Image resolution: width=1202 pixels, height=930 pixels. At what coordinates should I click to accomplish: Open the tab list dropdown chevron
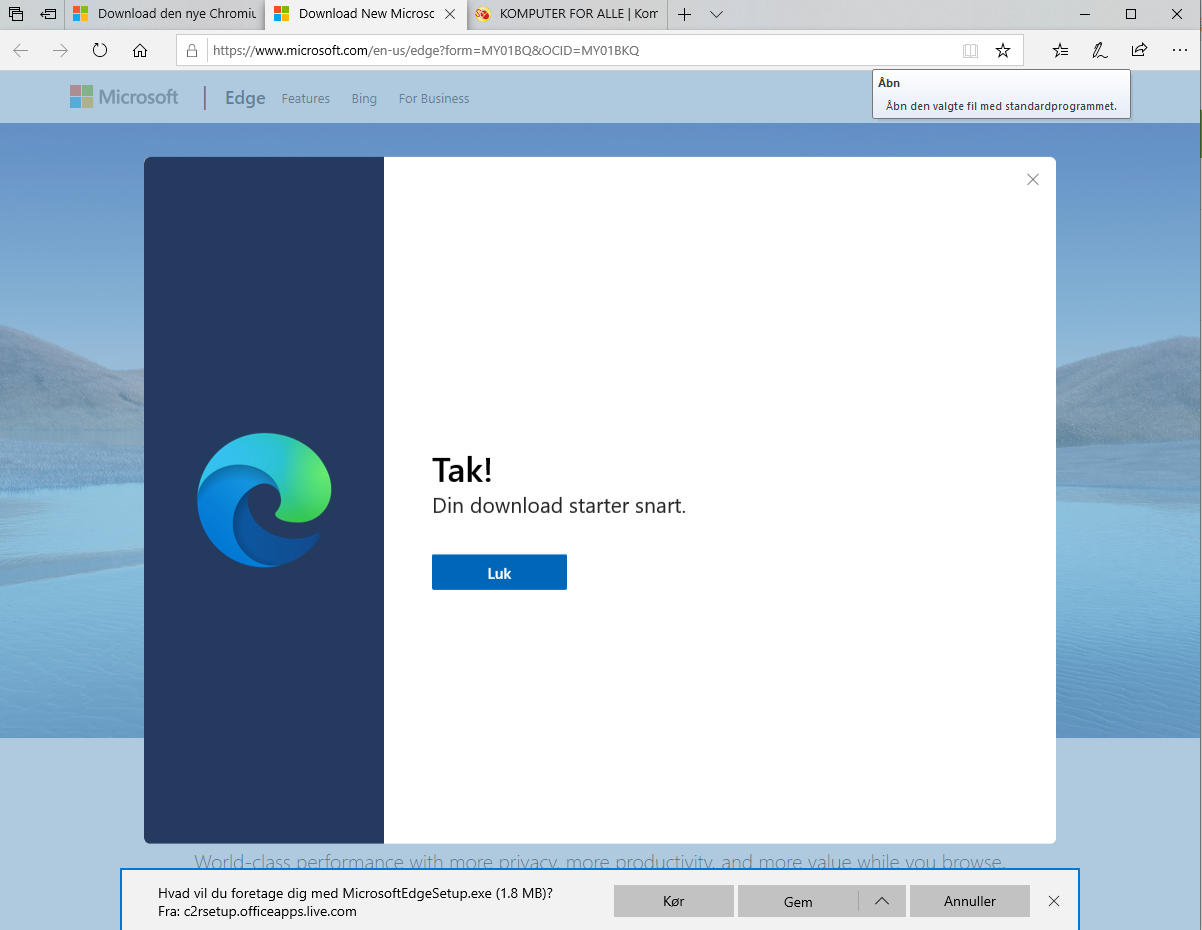point(716,14)
